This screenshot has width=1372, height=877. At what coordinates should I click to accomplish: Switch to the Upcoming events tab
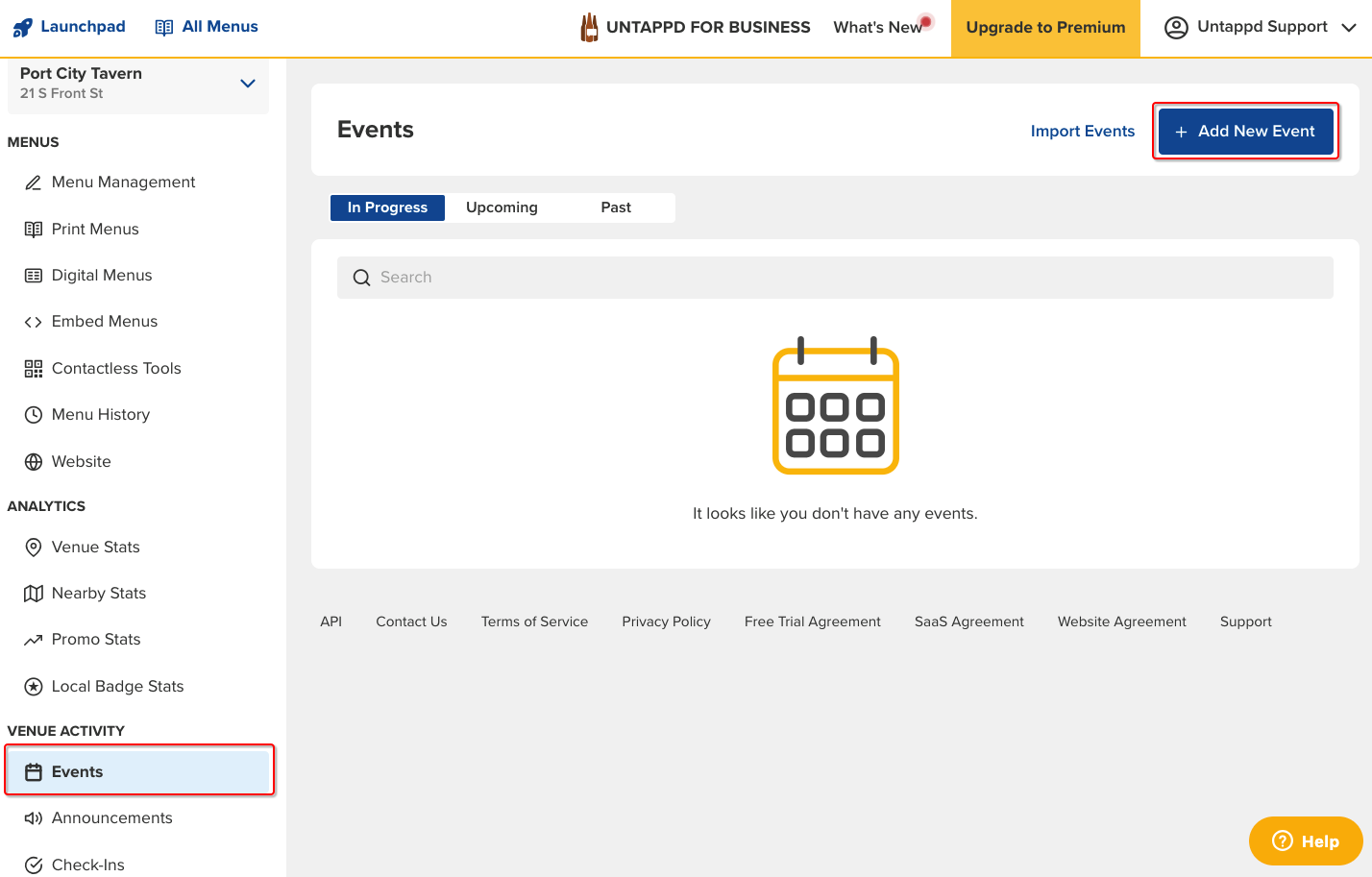502,207
